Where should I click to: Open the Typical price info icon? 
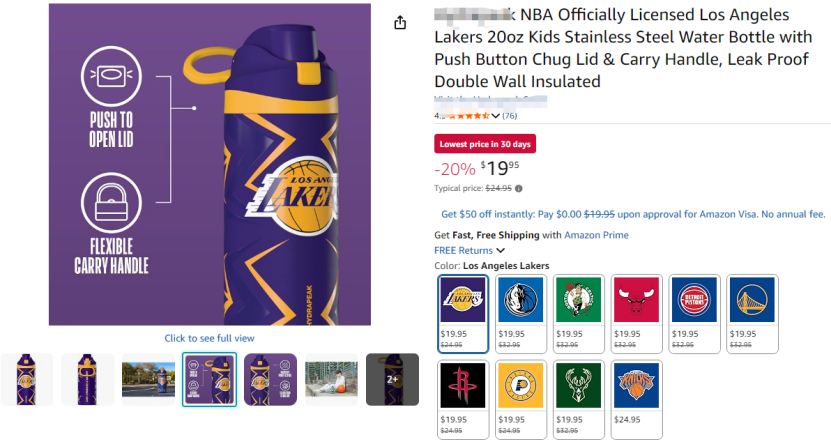[518, 189]
